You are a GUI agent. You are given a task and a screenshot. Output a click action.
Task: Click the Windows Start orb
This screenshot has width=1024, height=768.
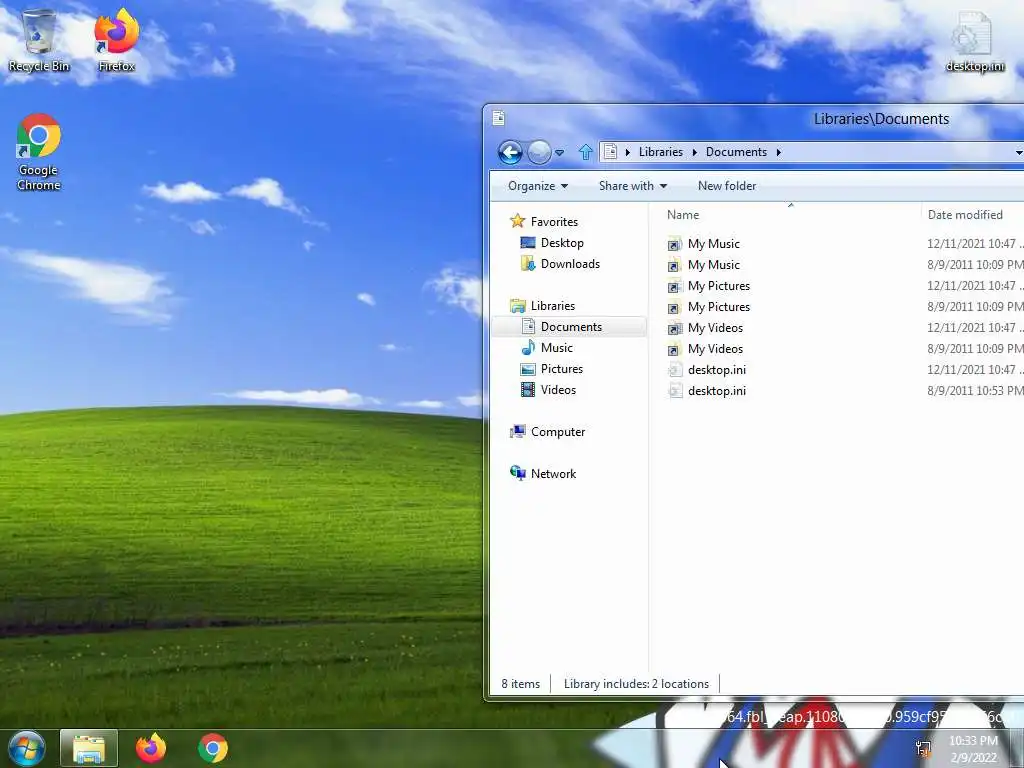(x=27, y=748)
